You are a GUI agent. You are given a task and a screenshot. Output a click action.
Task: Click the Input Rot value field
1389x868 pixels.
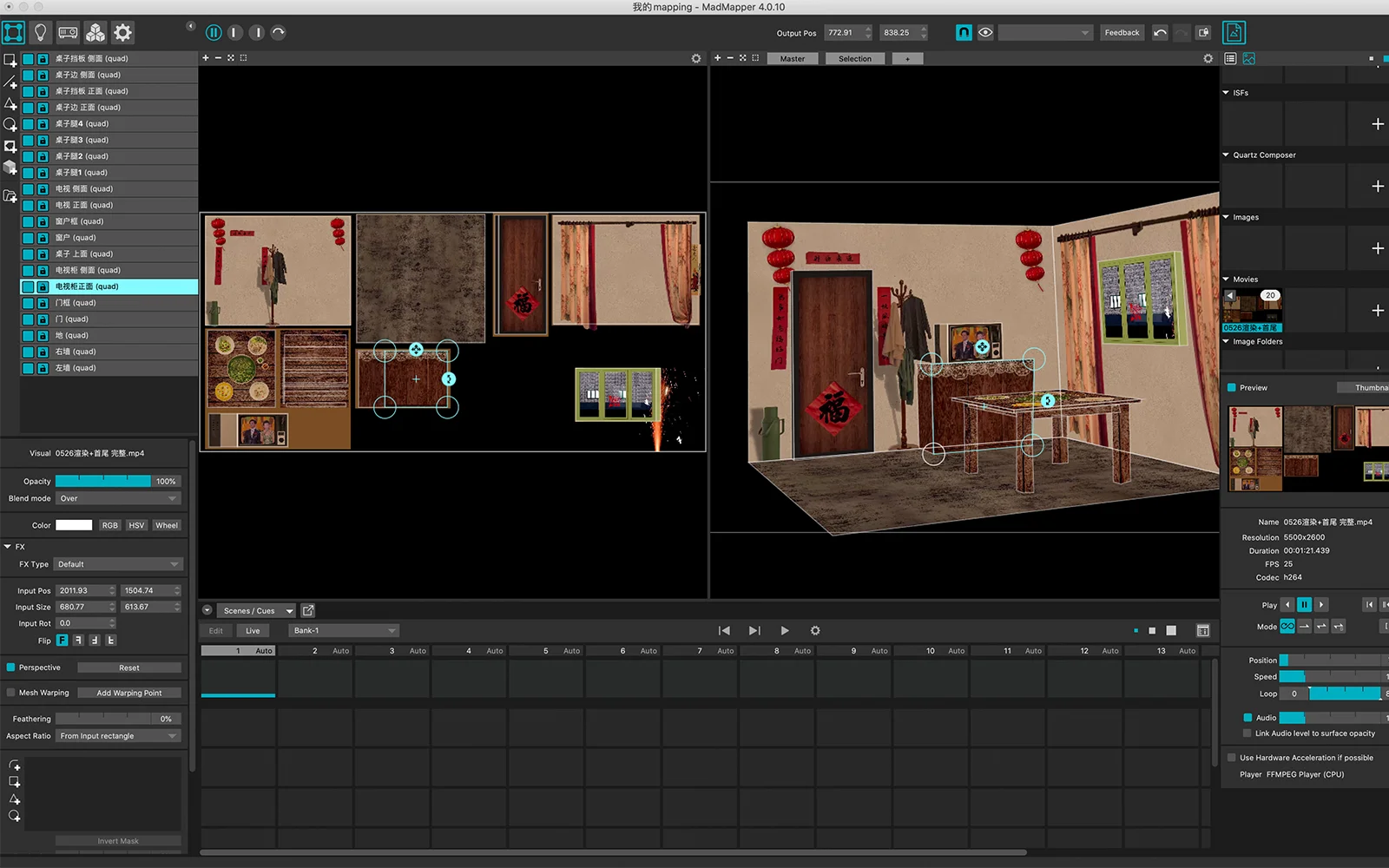(85, 623)
